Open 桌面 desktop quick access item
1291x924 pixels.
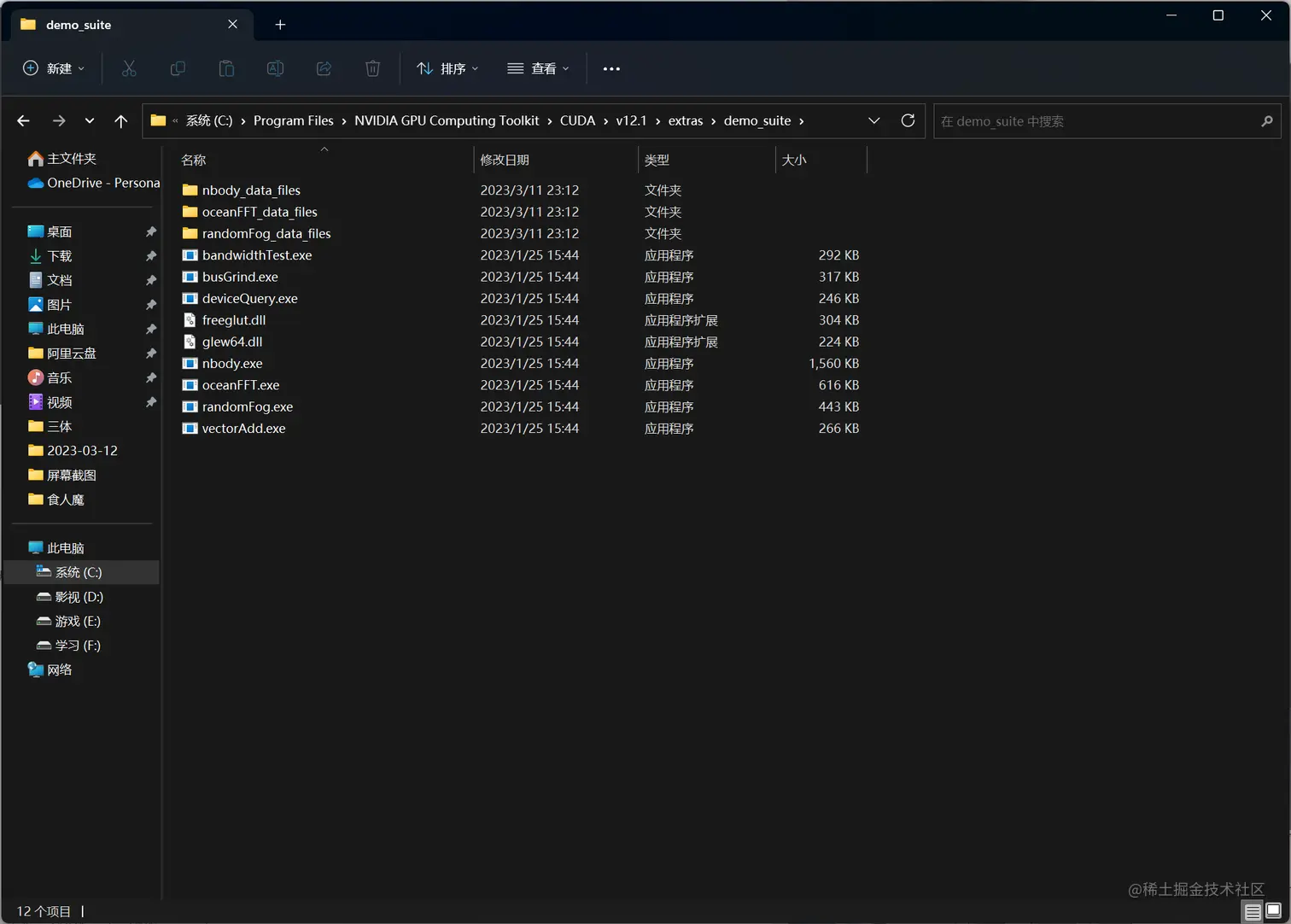click(50, 231)
